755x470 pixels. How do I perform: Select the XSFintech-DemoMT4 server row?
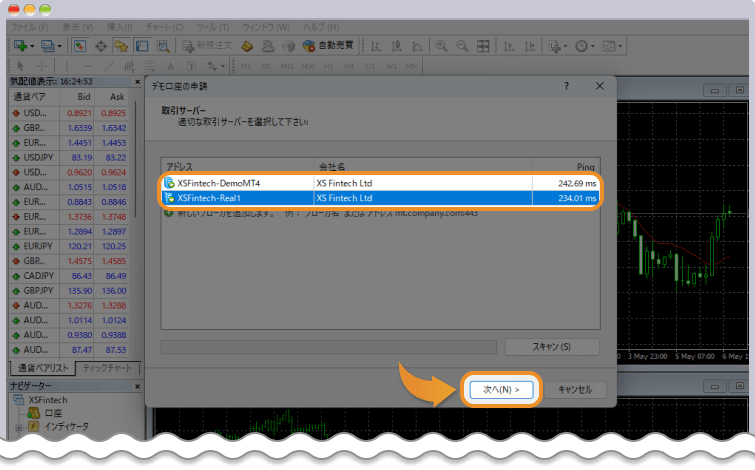[380, 183]
